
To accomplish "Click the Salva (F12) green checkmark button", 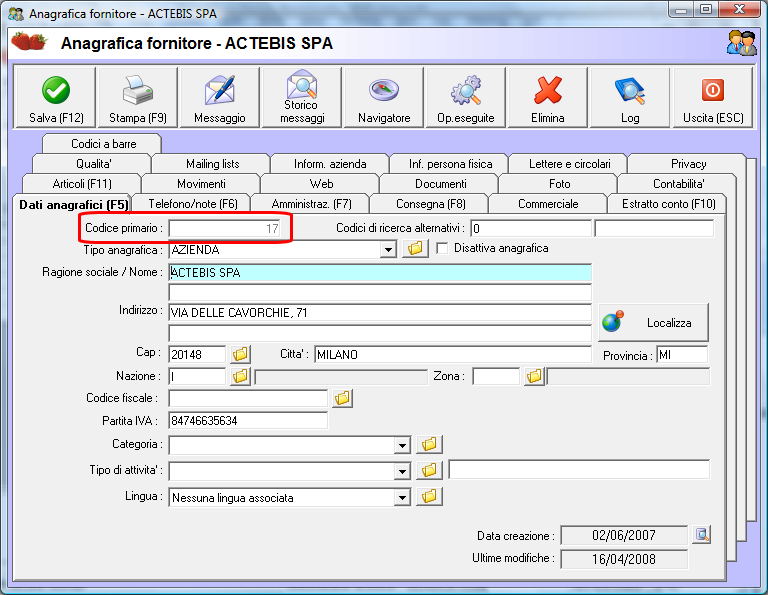I will [x=56, y=97].
